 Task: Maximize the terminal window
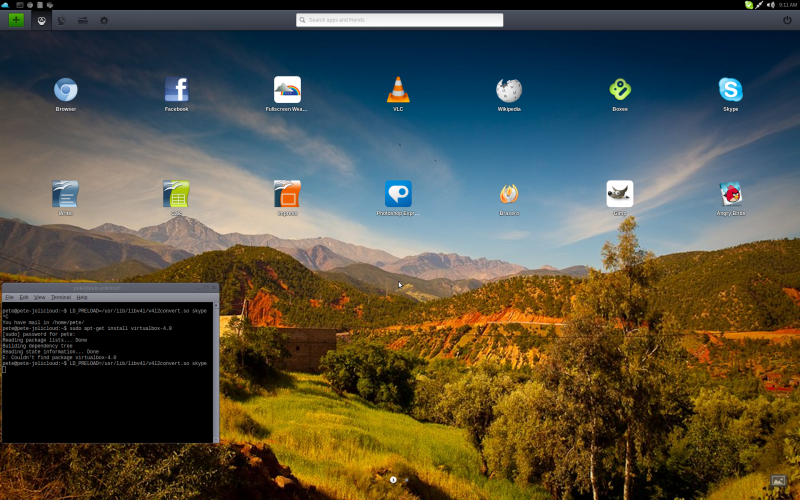click(x=206, y=288)
